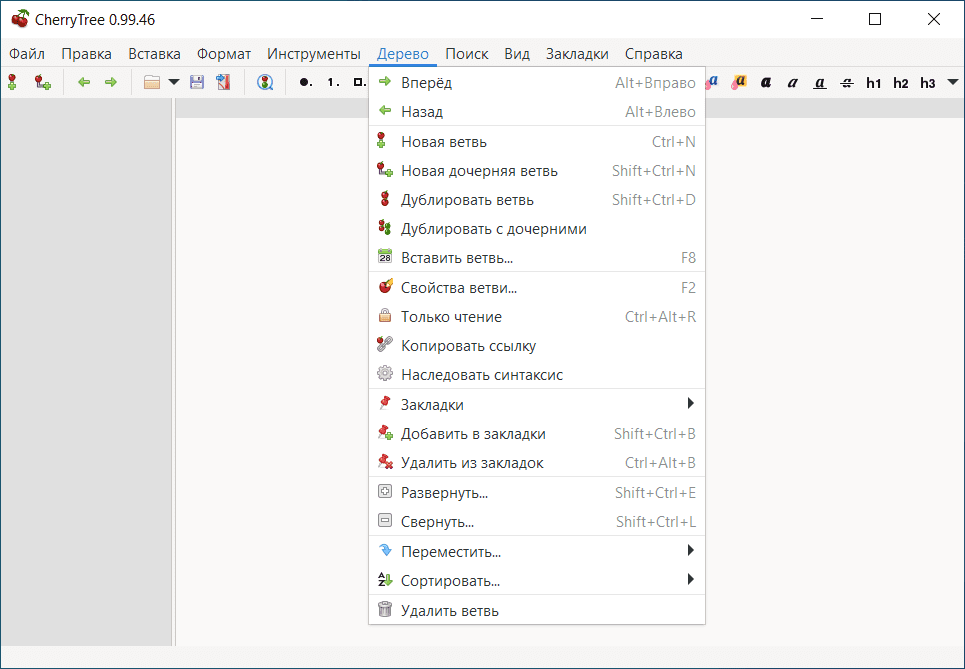Open the Вид menu

pyautogui.click(x=517, y=54)
